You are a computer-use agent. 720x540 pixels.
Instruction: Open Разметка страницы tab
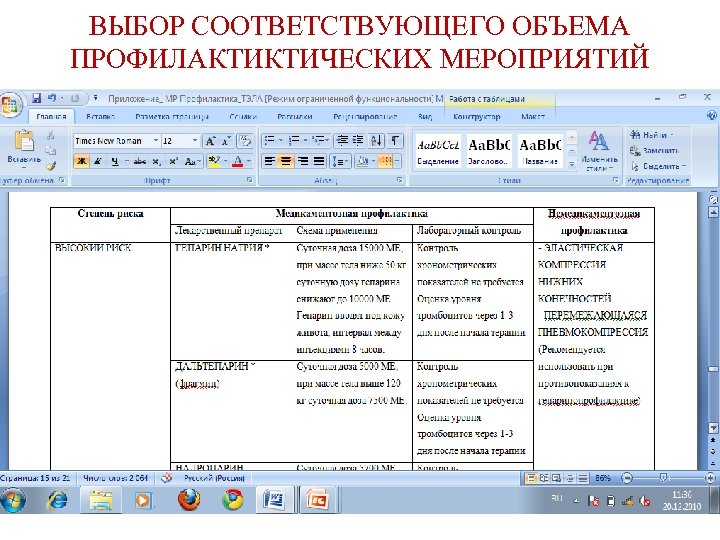click(172, 117)
